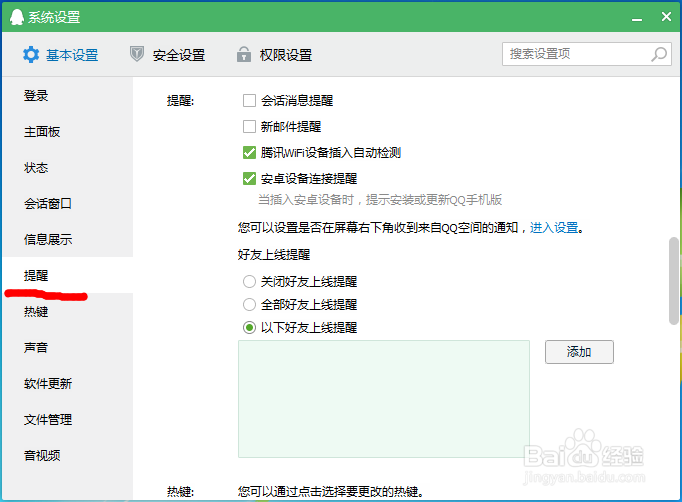Click the gear icon beside 基本设置
The height and width of the screenshot is (502, 682).
point(31,55)
